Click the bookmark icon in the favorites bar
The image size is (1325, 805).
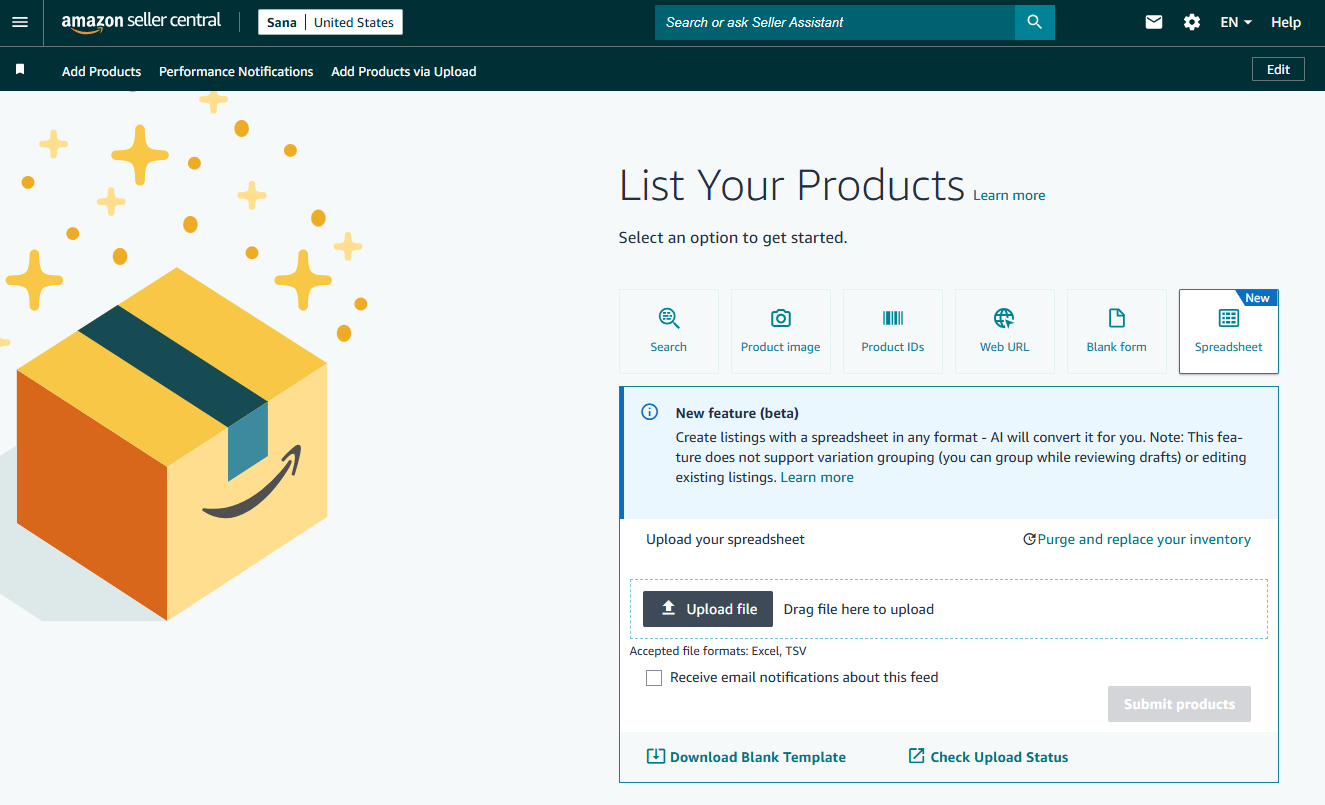20,70
